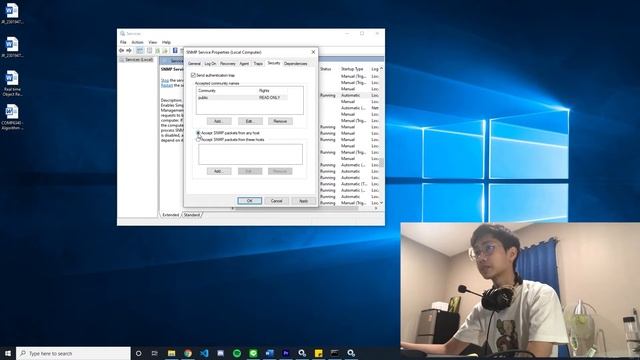This screenshot has width=640, height=360.
Task: Select the 'public' community row
Action: pos(242,98)
